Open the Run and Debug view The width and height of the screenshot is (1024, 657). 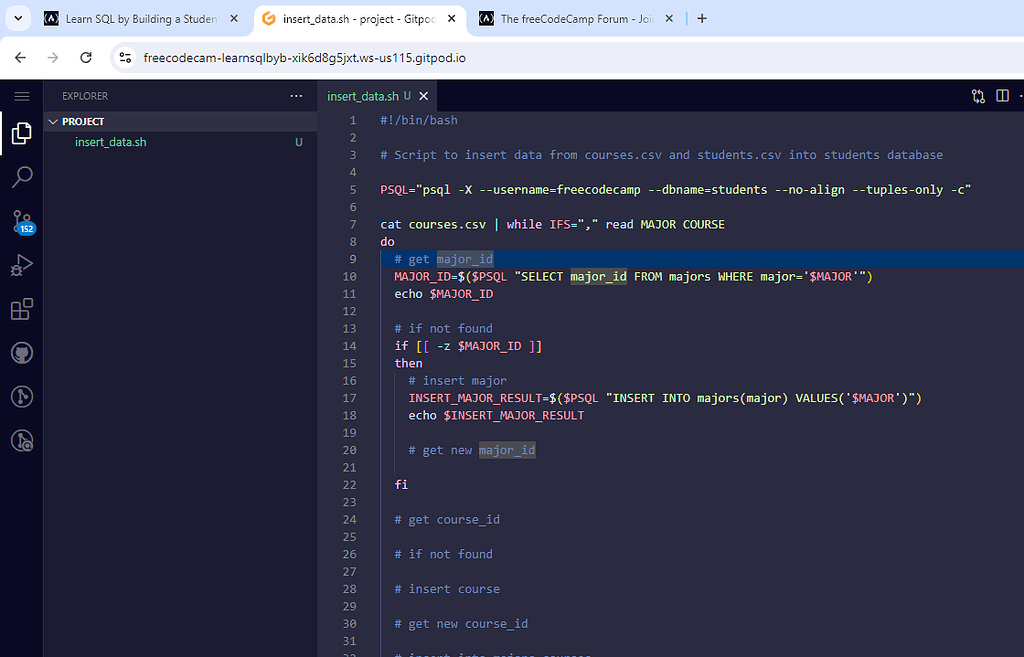point(22,265)
